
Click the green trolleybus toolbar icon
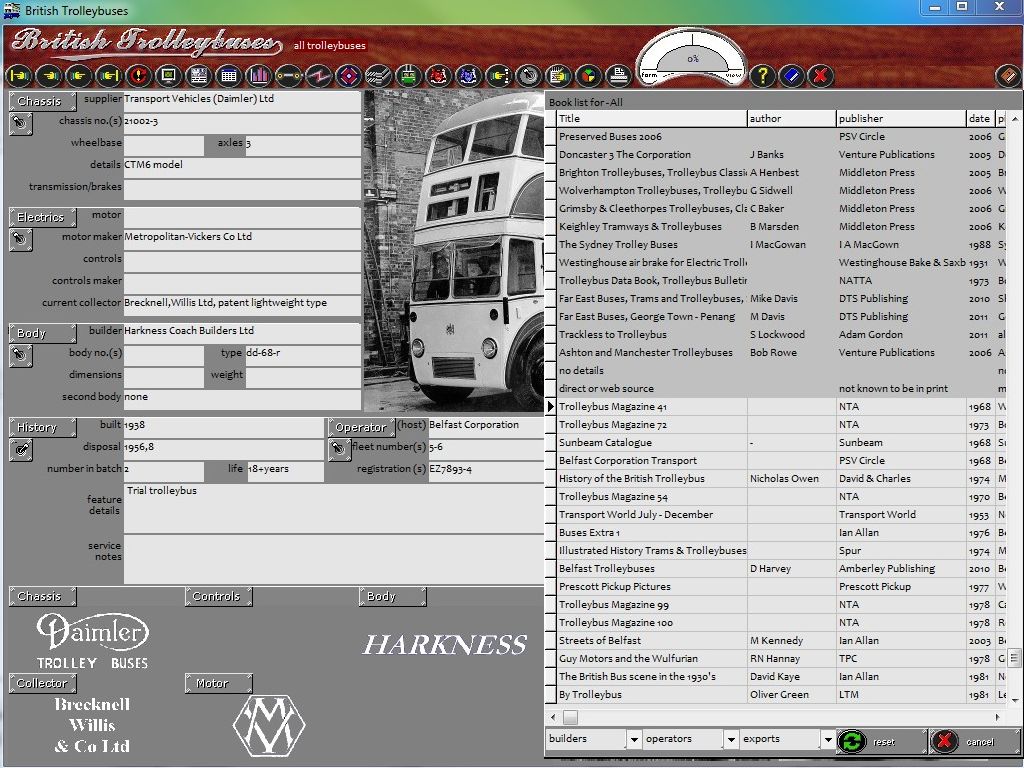coord(408,75)
